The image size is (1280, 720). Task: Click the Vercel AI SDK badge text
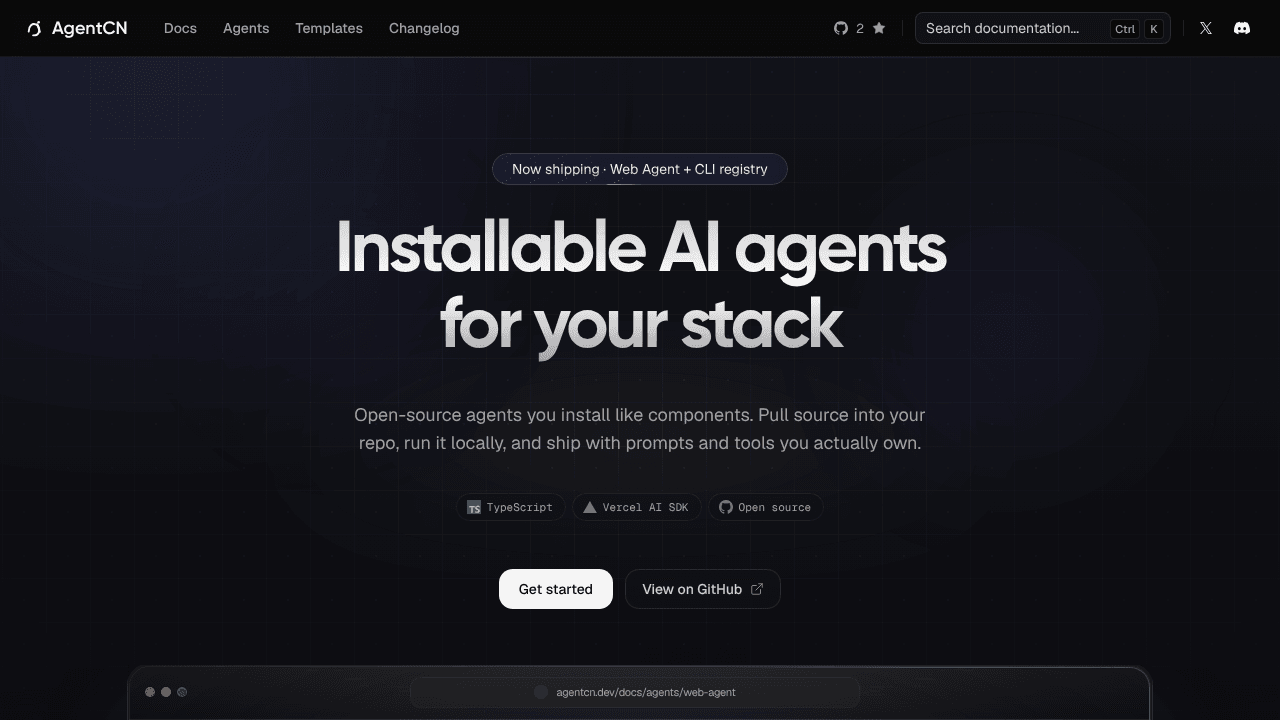(x=646, y=508)
